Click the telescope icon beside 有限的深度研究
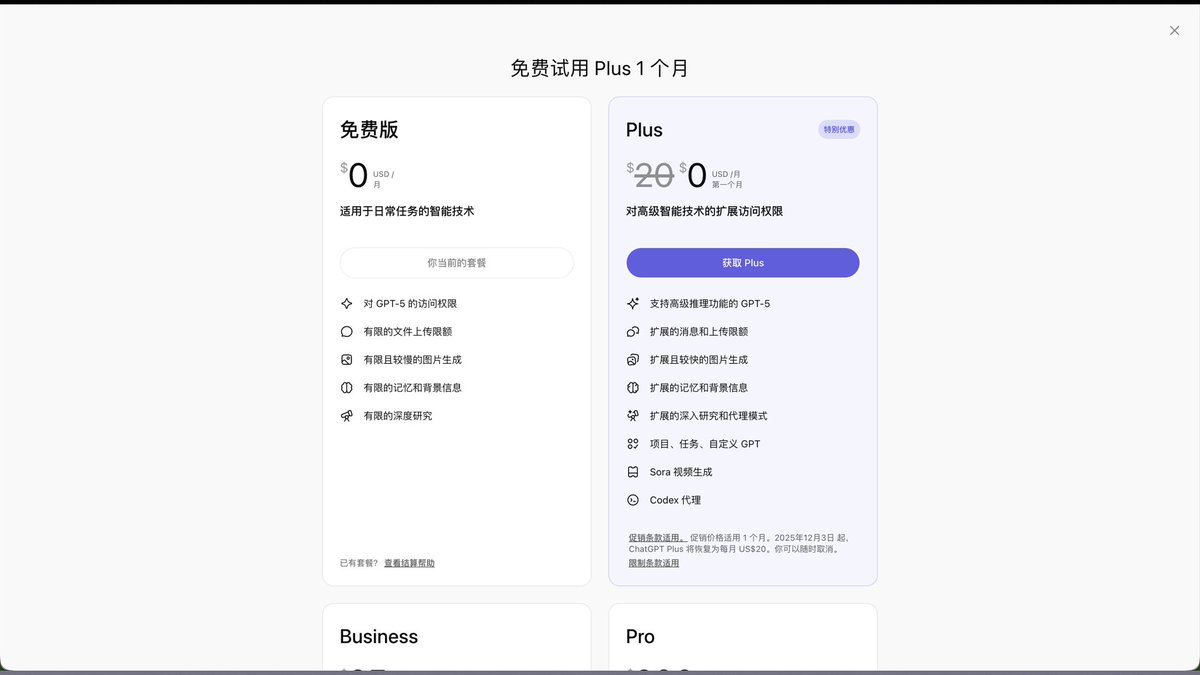This screenshot has width=1200, height=675. pos(347,415)
